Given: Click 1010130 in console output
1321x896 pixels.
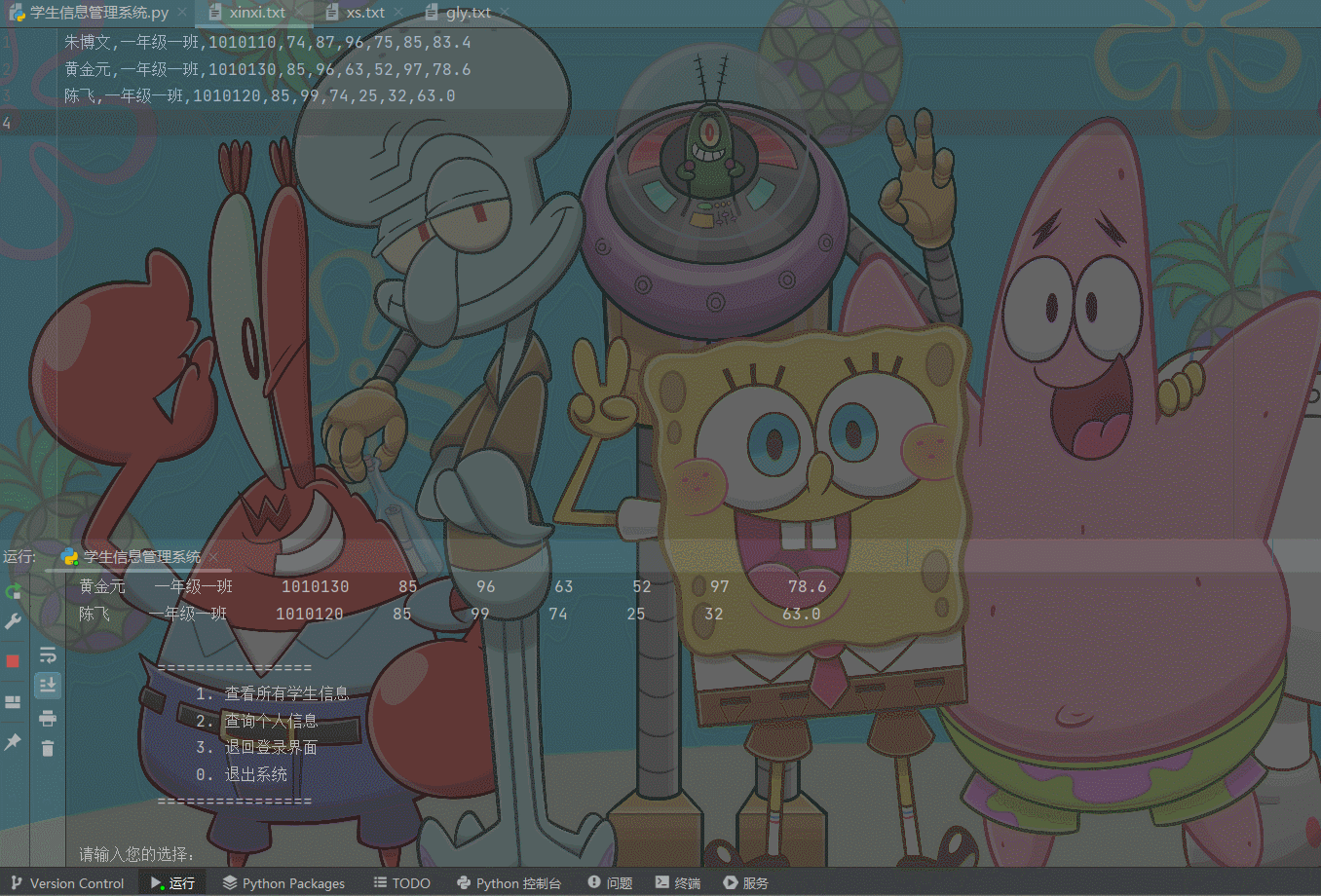Looking at the screenshot, I should coord(315,586).
